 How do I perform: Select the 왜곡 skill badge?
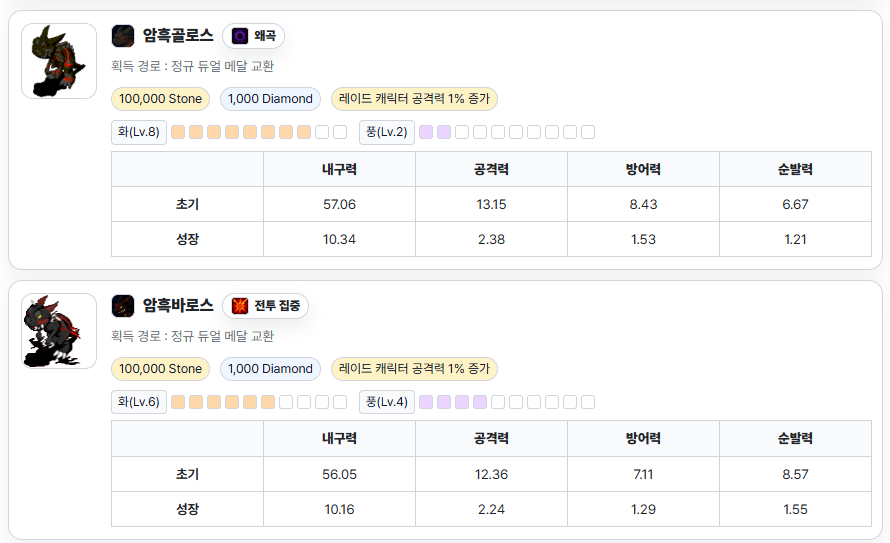(x=254, y=36)
